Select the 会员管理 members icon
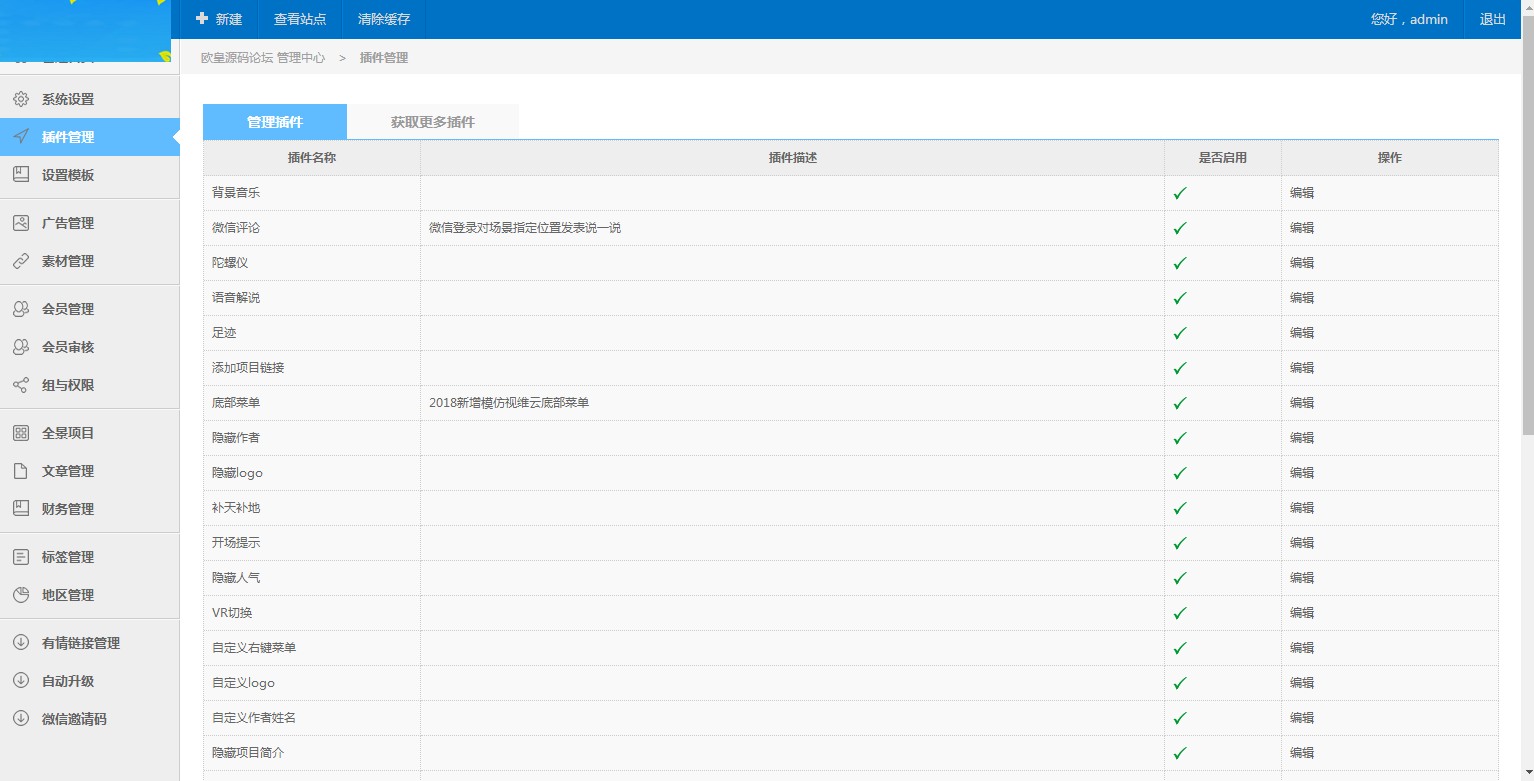Screen dimensions: 1534x781 (20, 308)
